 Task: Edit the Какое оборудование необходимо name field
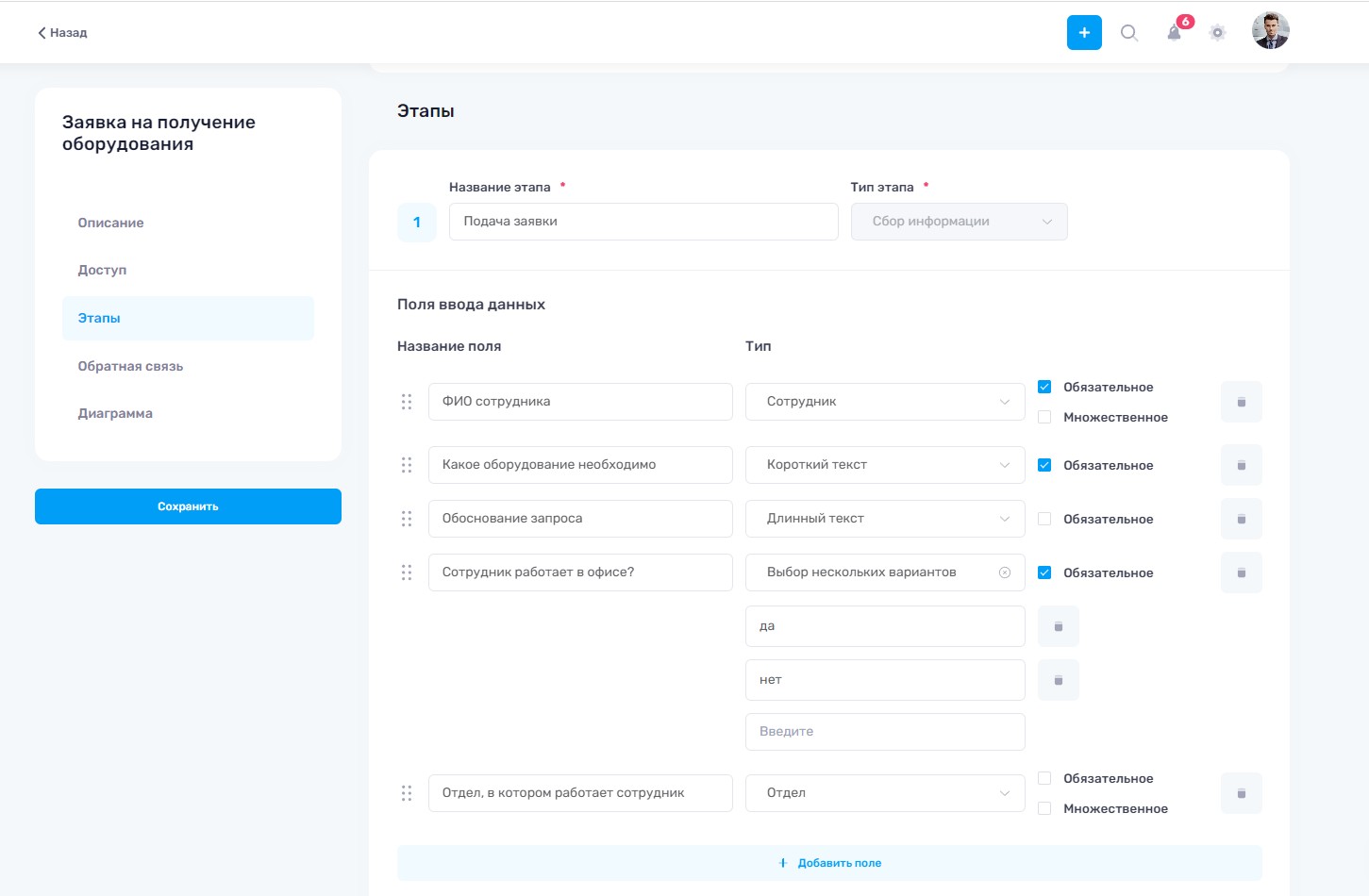(580, 465)
